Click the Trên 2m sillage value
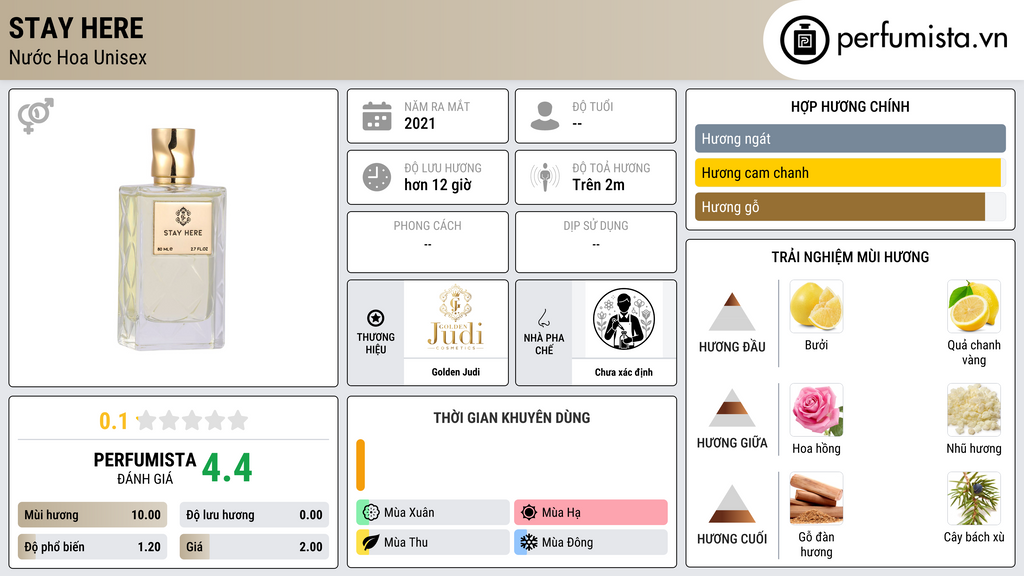Screen dimensions: 1024x576 tap(598, 185)
